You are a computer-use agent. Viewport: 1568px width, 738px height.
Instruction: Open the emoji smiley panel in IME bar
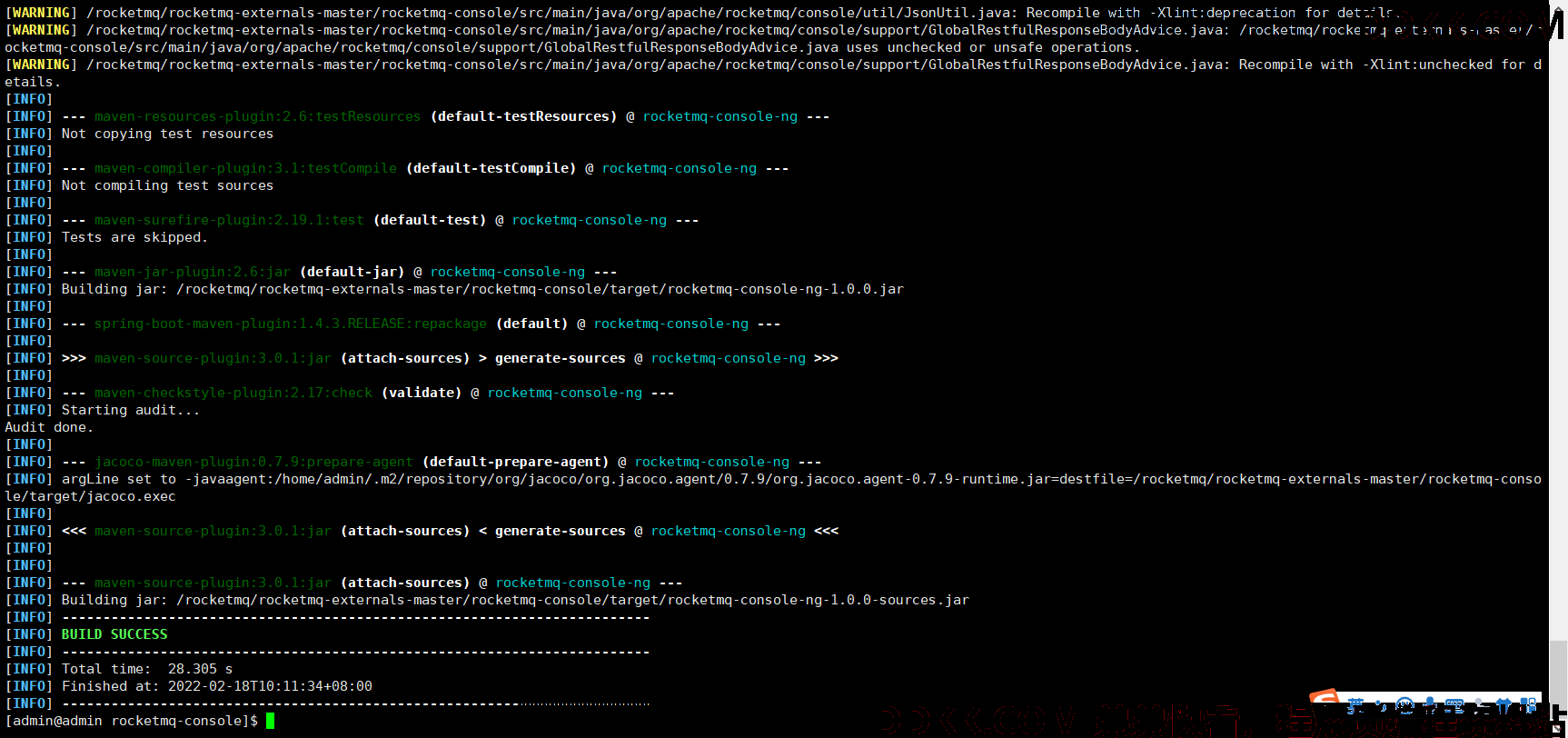tap(1405, 705)
